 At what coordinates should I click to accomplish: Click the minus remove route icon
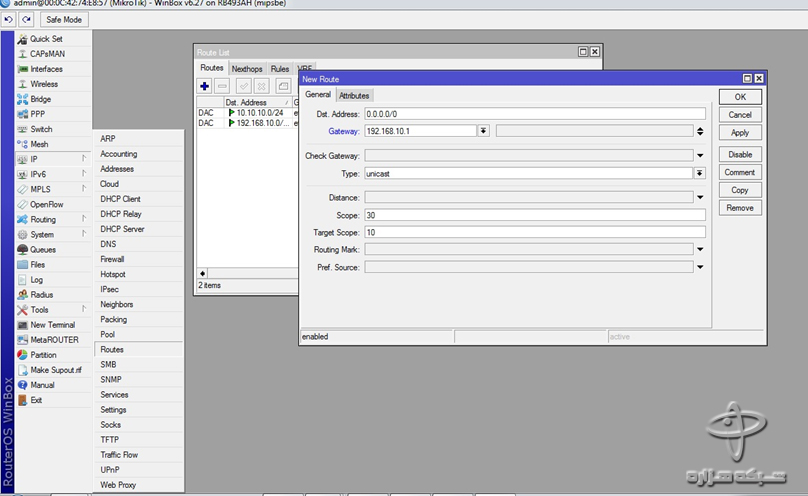pyautogui.click(x=222, y=86)
